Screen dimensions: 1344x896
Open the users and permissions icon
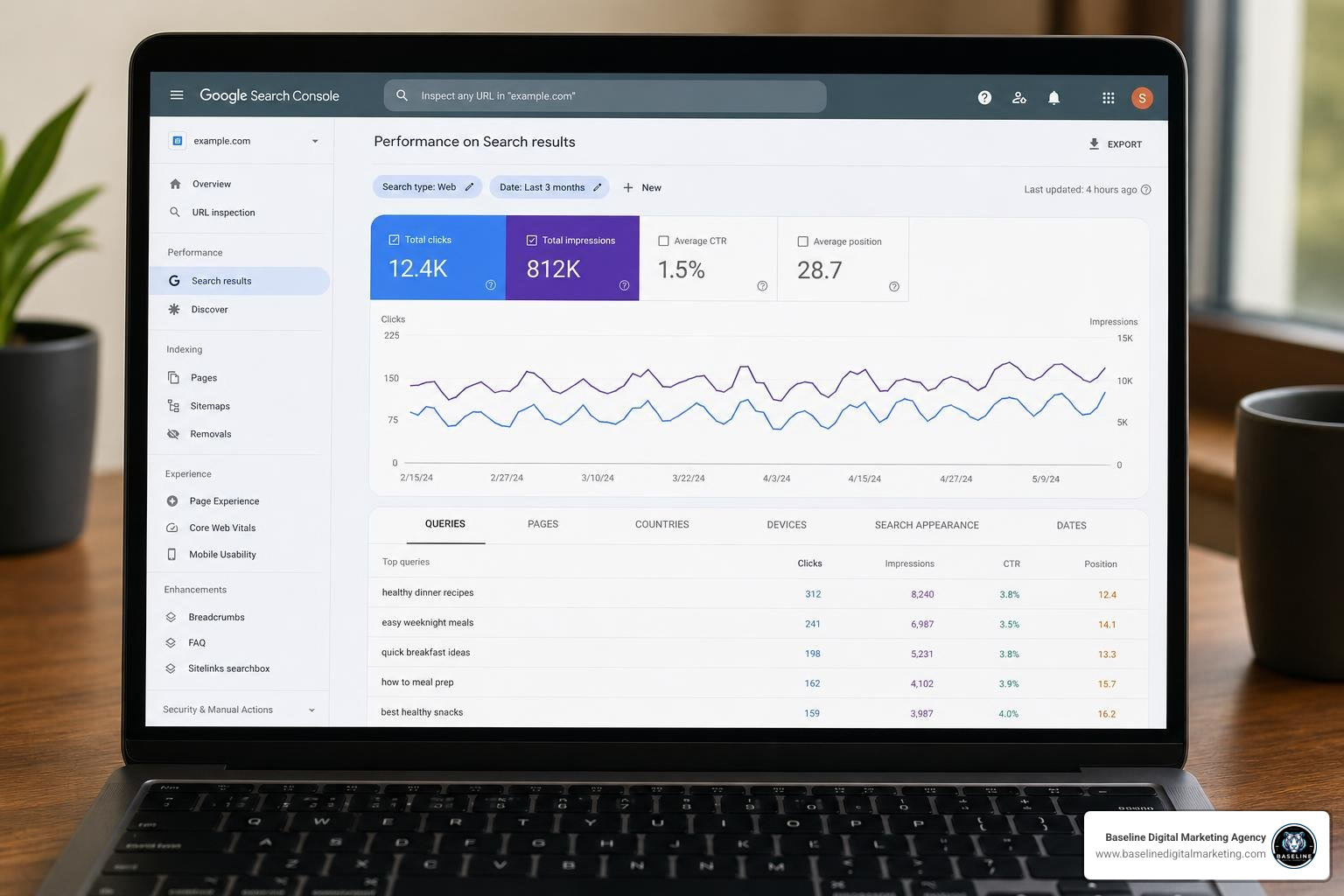(1019, 98)
